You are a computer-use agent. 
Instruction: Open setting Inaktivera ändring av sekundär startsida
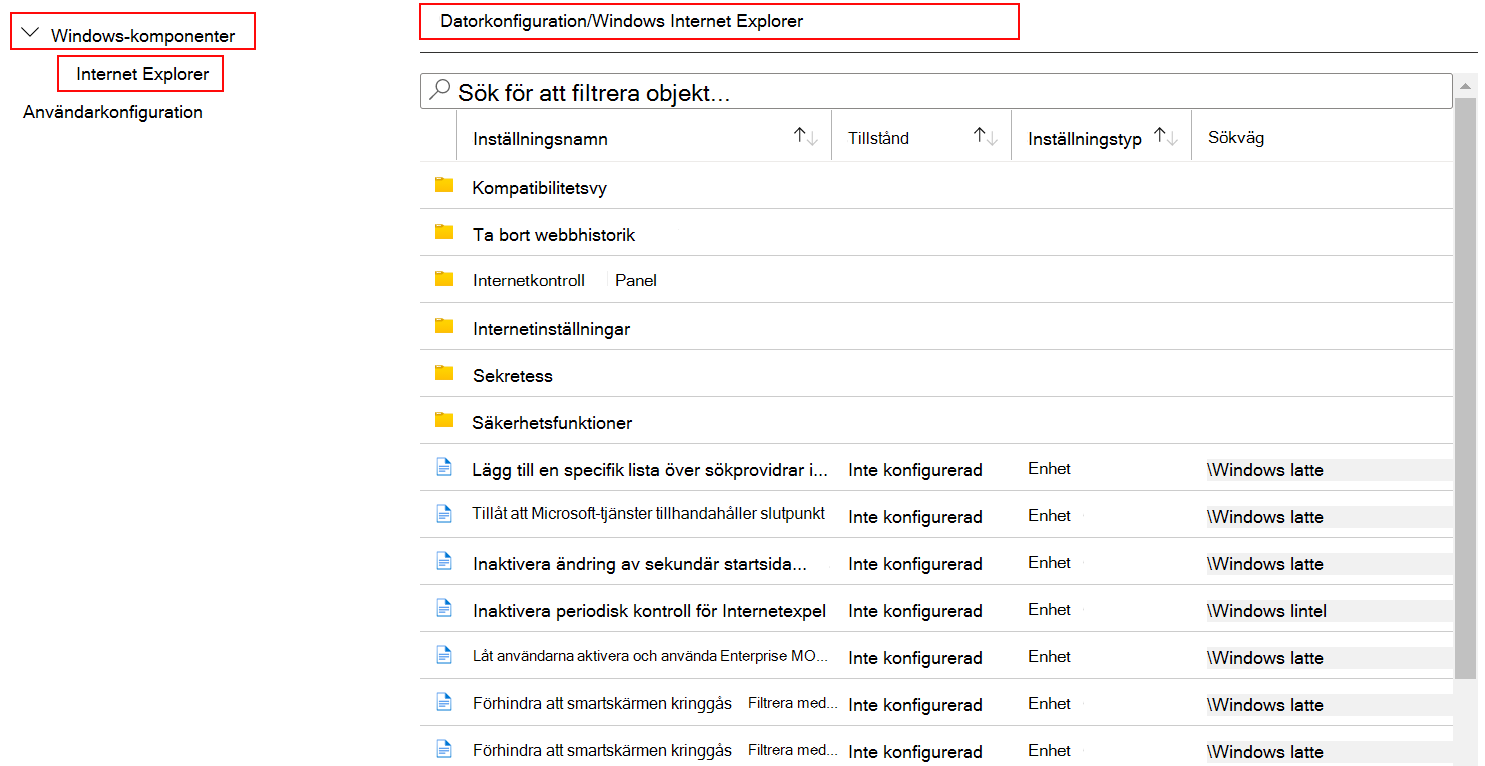pos(640,564)
